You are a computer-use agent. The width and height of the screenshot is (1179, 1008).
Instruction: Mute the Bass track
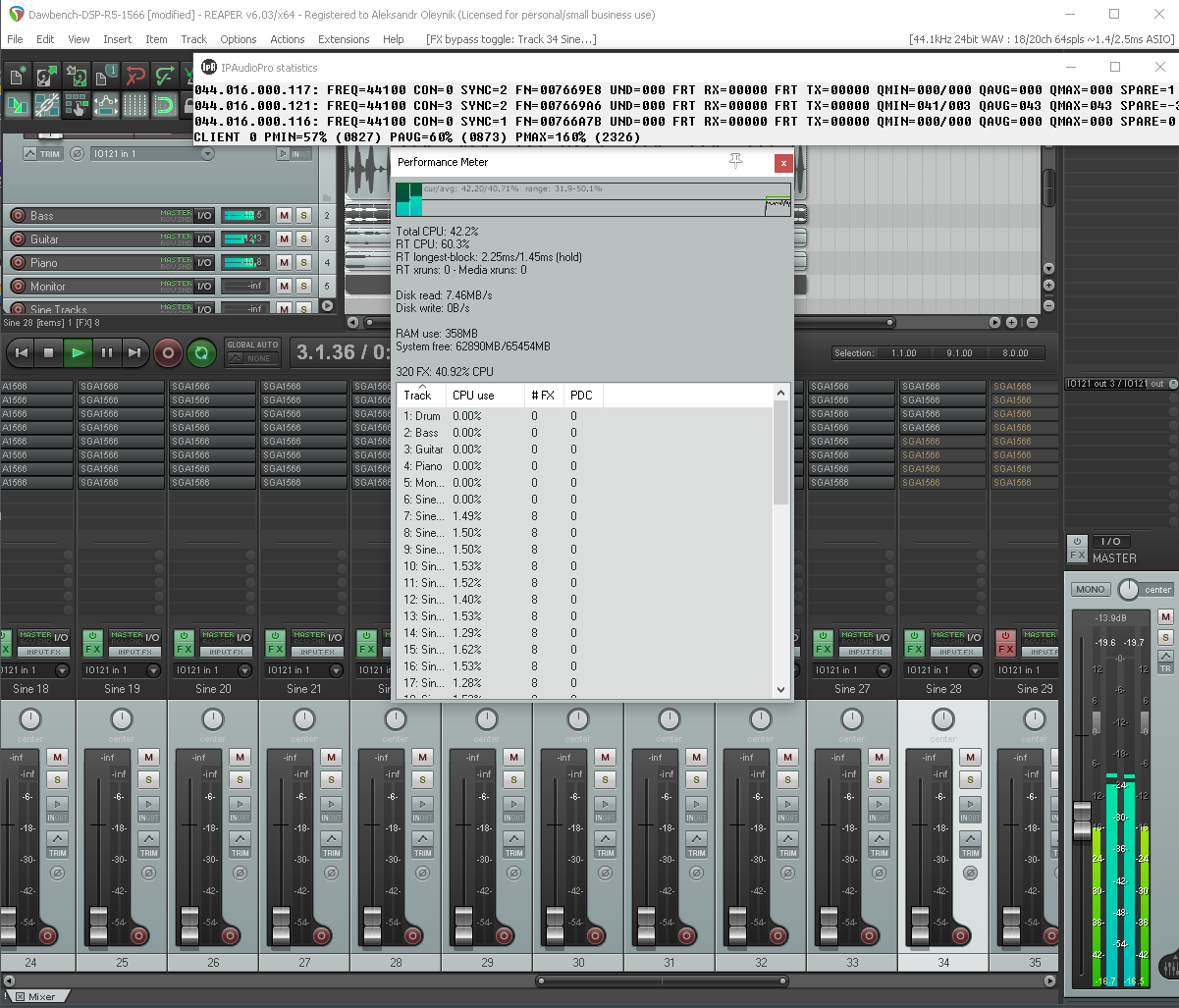pyautogui.click(x=285, y=215)
